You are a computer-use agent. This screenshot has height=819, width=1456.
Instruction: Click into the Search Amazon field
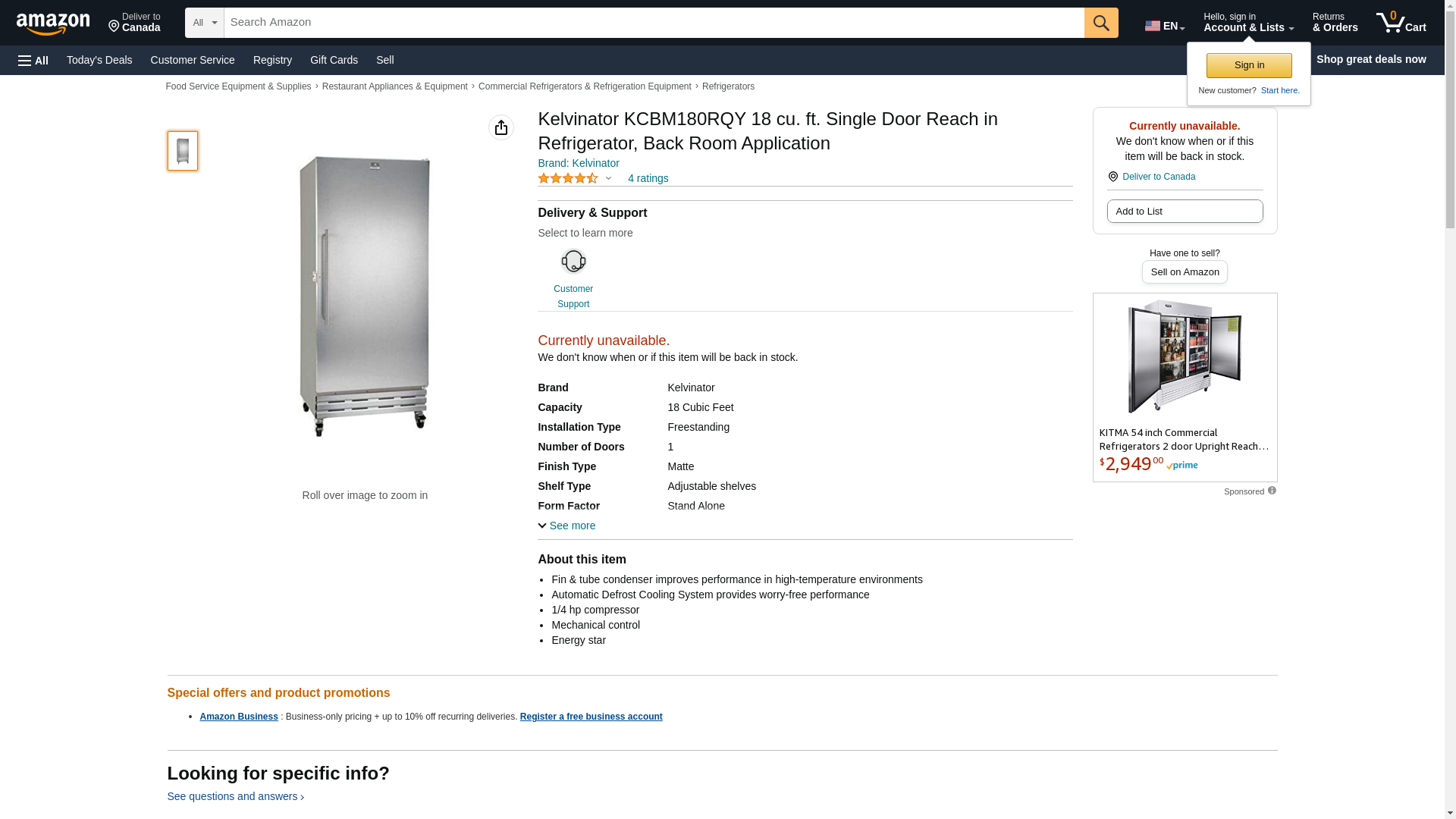click(654, 23)
